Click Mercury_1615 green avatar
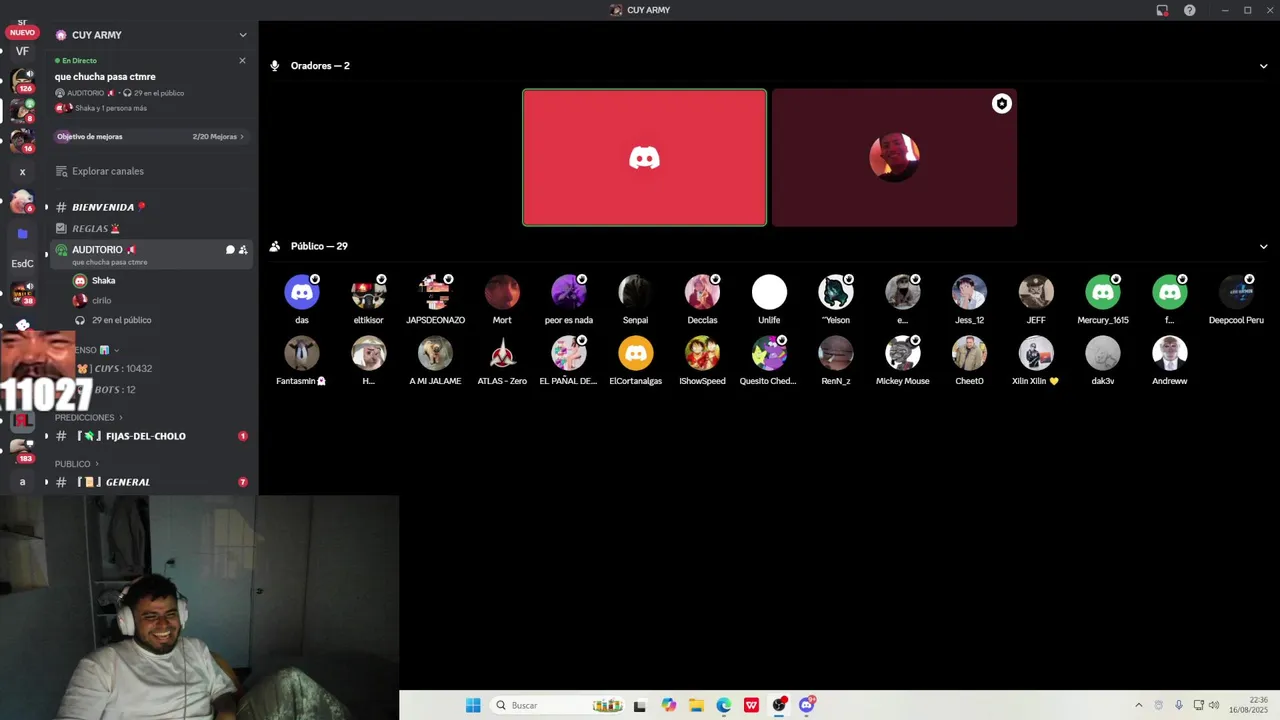1280x720 pixels. (1103, 292)
